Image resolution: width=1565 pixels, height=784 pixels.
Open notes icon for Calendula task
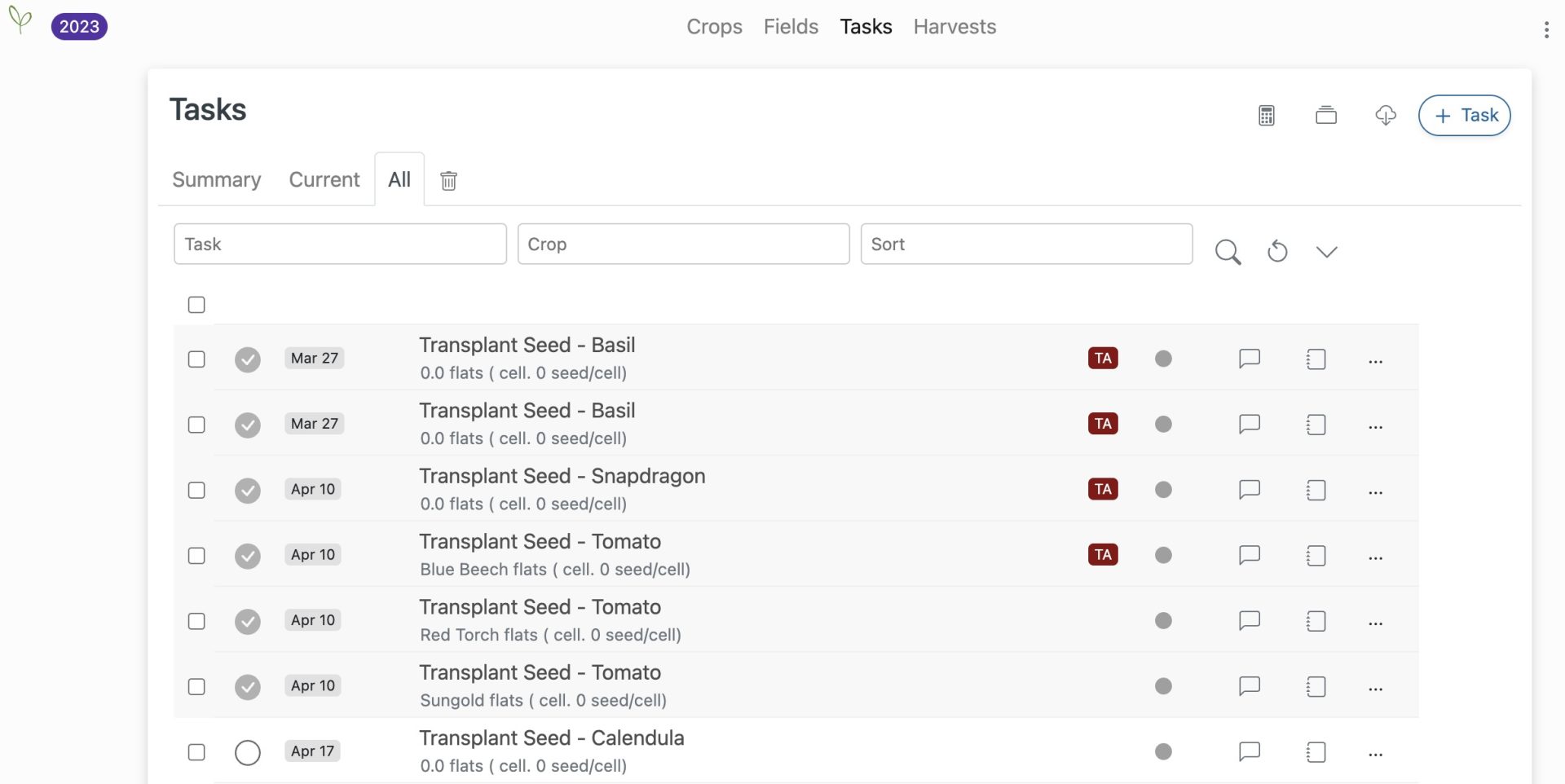(1316, 751)
